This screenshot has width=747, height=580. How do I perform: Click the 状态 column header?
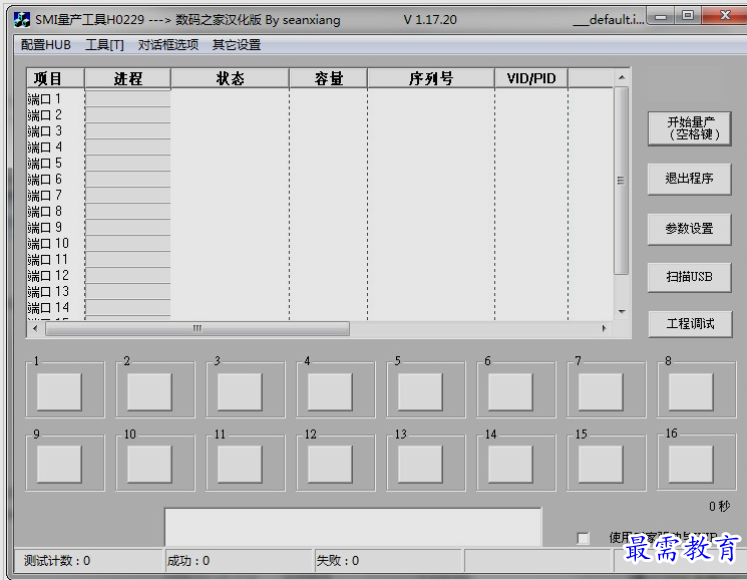tap(230, 78)
